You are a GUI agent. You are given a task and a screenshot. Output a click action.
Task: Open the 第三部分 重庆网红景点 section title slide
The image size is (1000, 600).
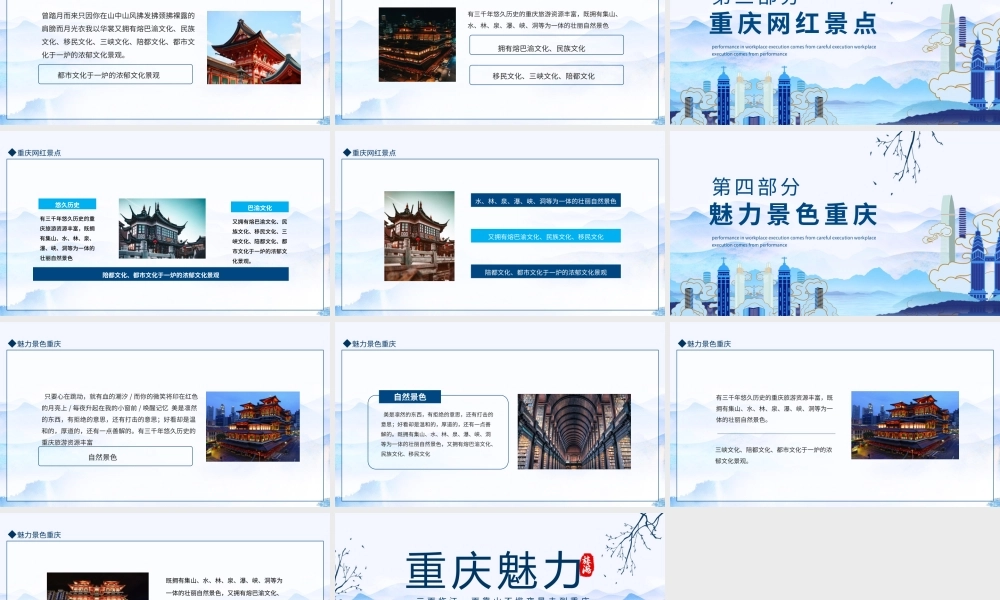coord(835,62)
